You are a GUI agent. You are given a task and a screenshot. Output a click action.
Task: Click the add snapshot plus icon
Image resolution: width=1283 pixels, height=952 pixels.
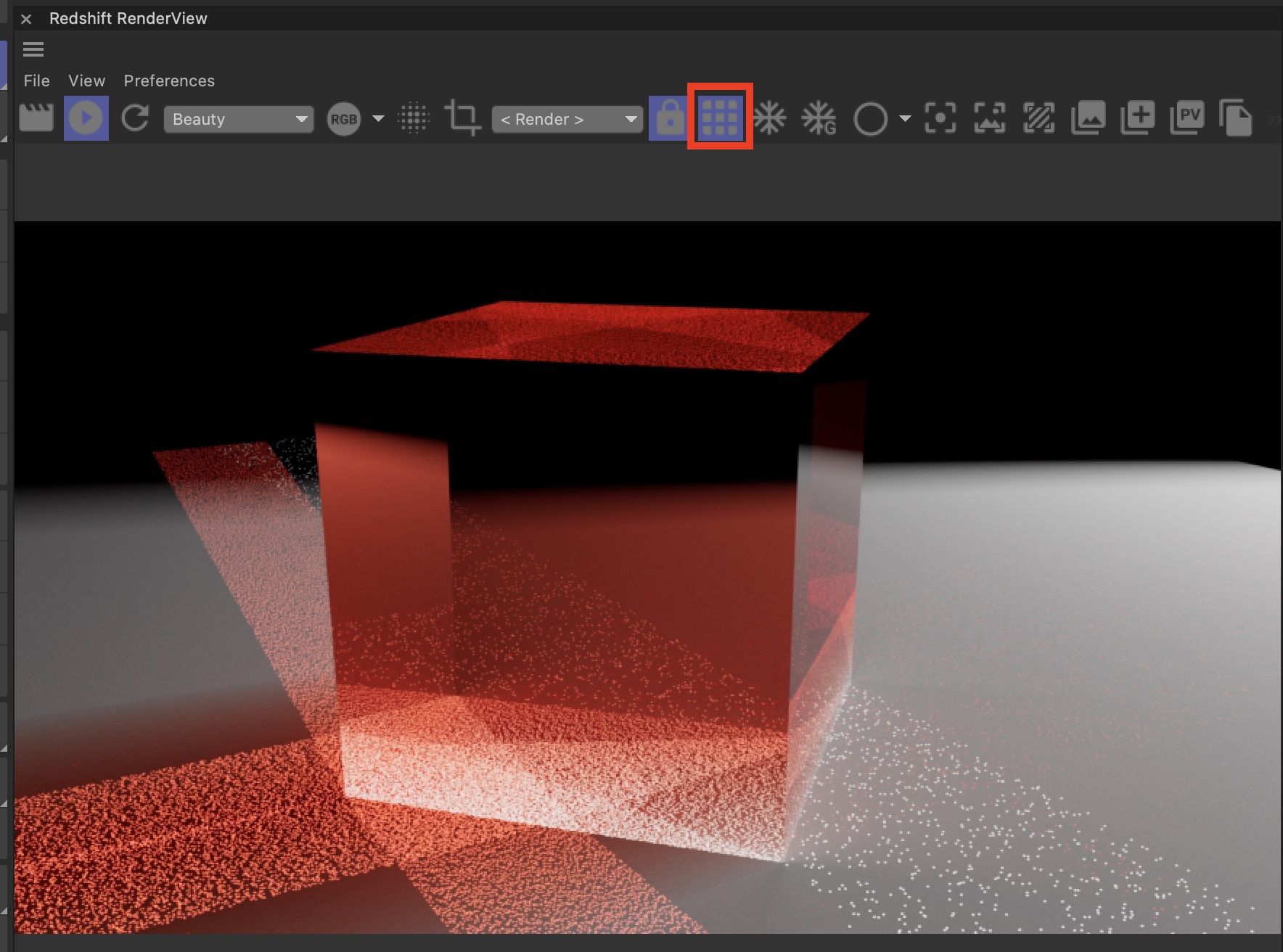[x=1137, y=118]
